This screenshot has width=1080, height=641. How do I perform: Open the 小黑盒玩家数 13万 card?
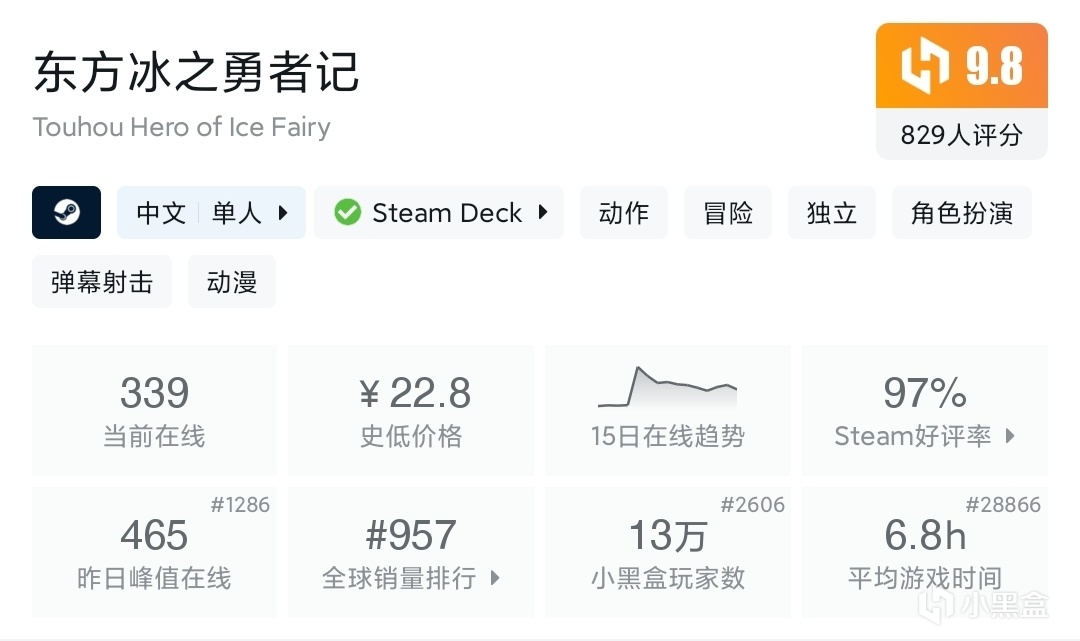(667, 553)
